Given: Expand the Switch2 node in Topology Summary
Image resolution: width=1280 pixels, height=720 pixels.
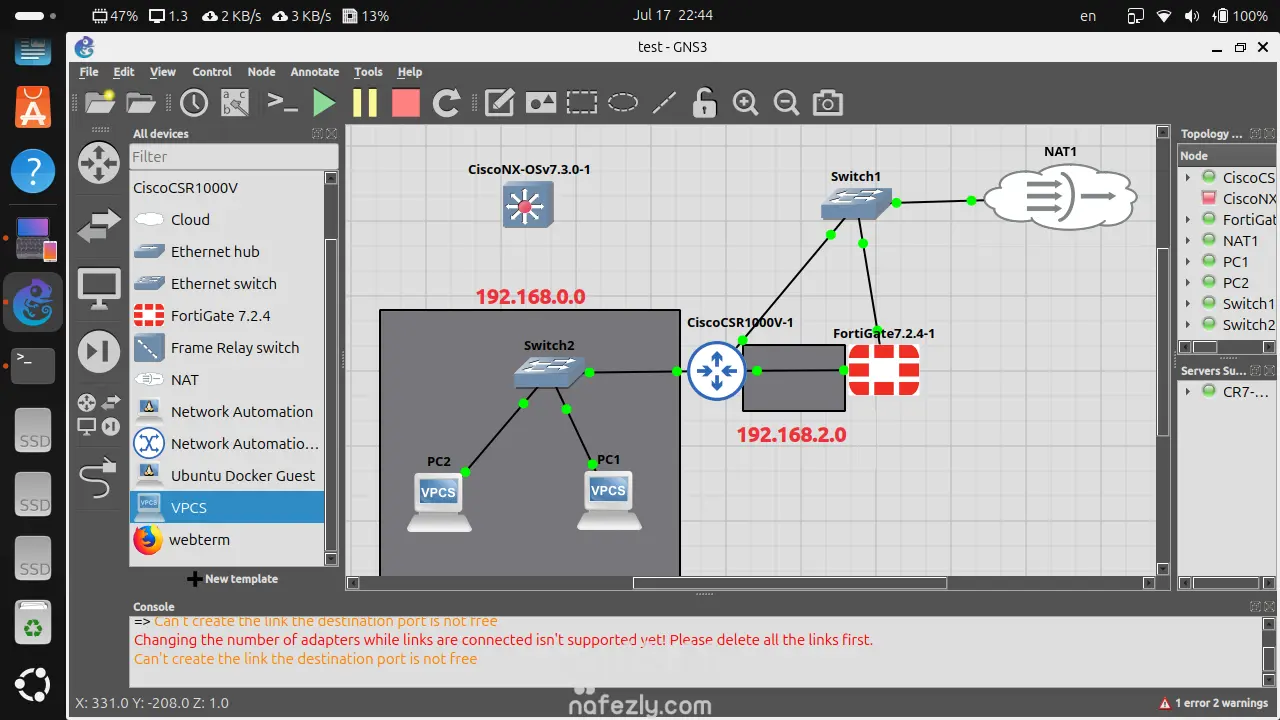Looking at the screenshot, I should [1188, 325].
